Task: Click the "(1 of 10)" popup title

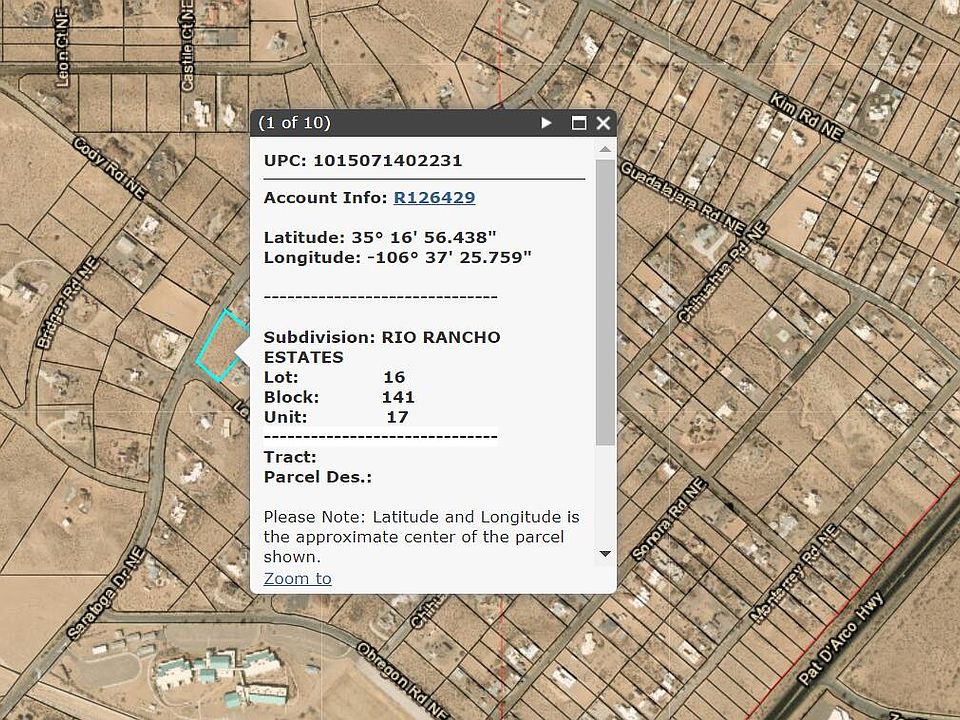Action: [x=294, y=123]
